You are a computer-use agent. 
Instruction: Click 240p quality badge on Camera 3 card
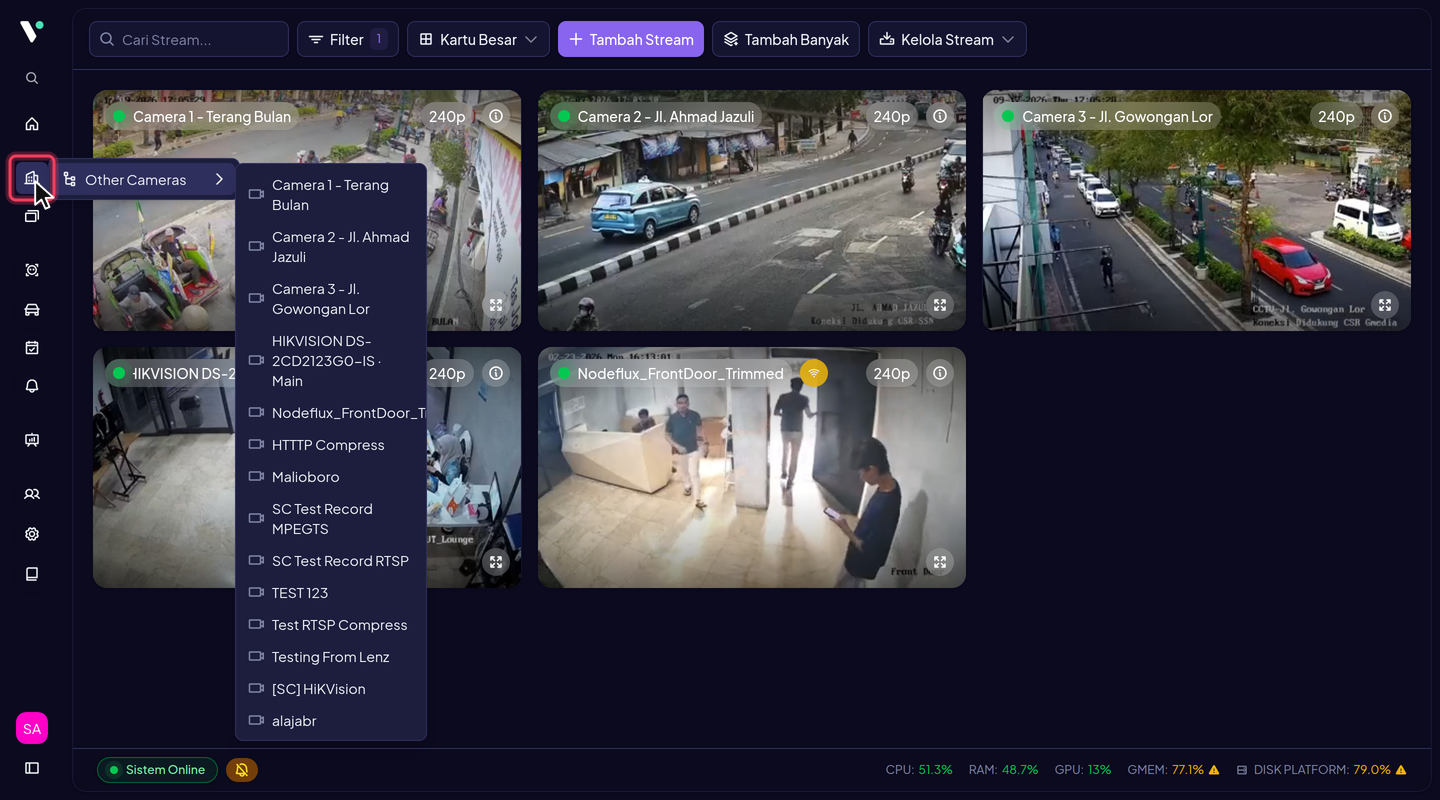click(x=1336, y=117)
